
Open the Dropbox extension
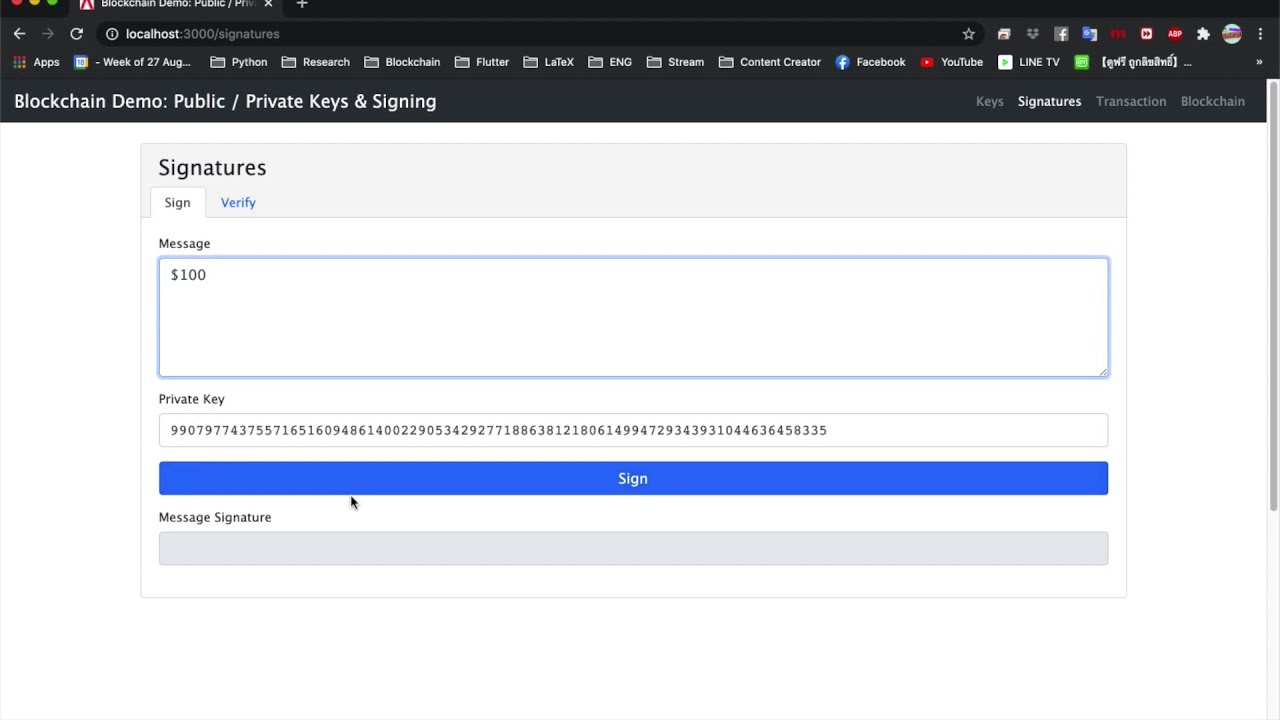pos(1032,34)
